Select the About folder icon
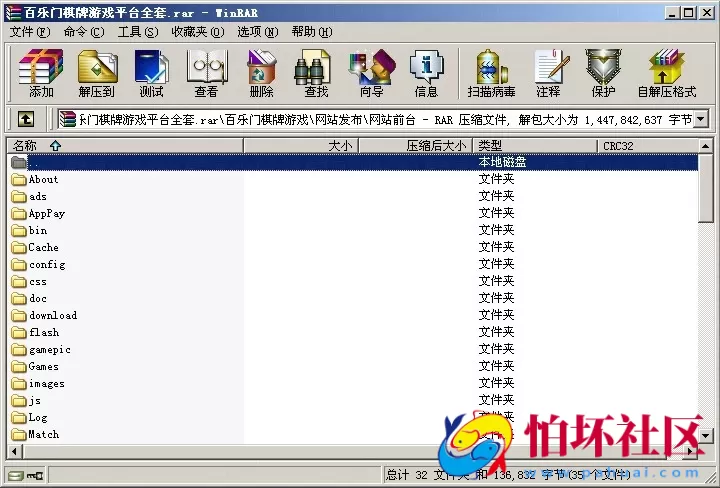This screenshot has height=488, width=720. click(x=19, y=179)
